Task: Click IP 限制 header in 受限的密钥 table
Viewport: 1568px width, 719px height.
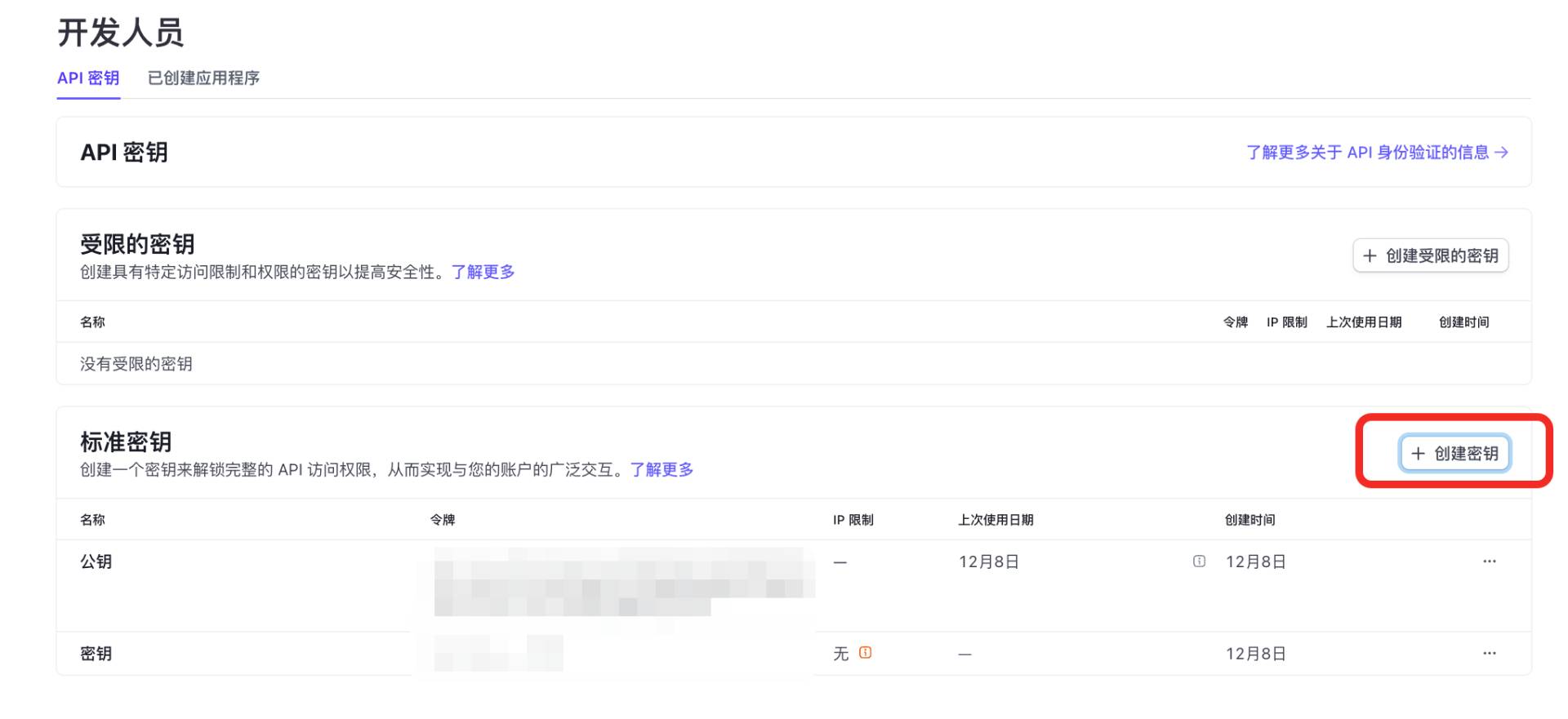Action: click(x=1286, y=322)
